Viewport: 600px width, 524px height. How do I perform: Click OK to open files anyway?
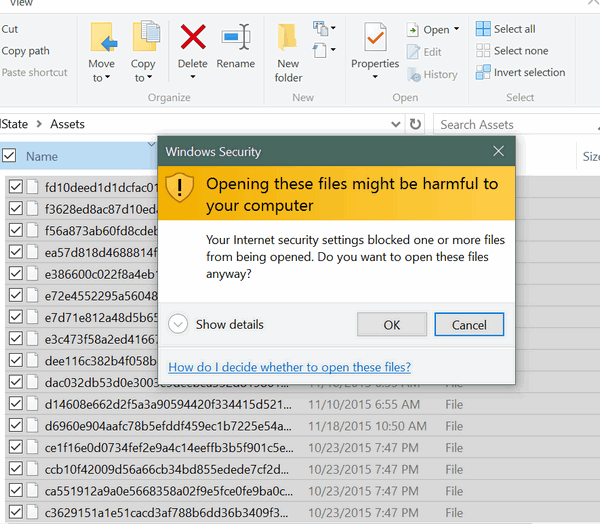click(x=392, y=325)
